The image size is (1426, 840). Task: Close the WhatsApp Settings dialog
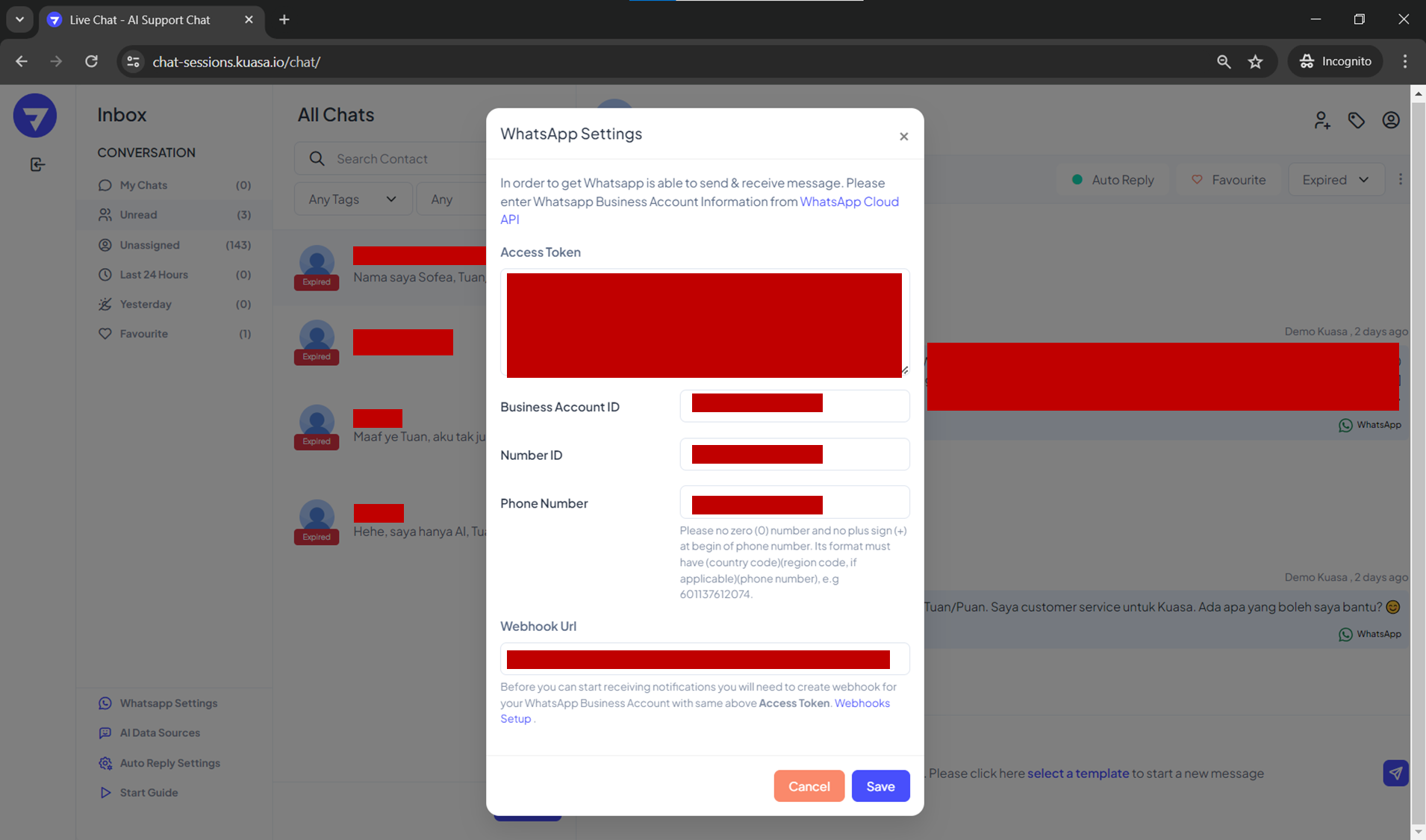(x=903, y=137)
